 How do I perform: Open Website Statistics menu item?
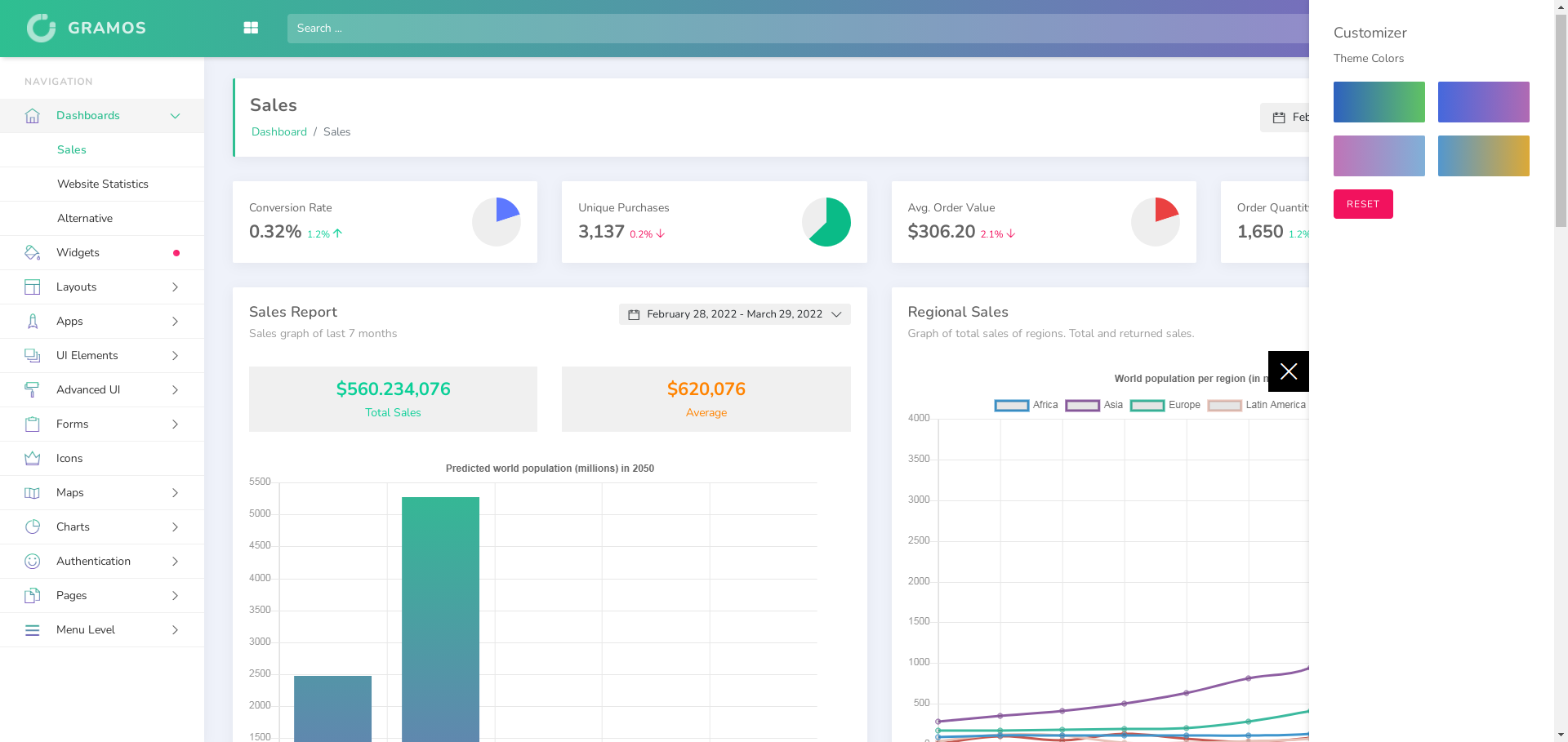tap(102, 184)
